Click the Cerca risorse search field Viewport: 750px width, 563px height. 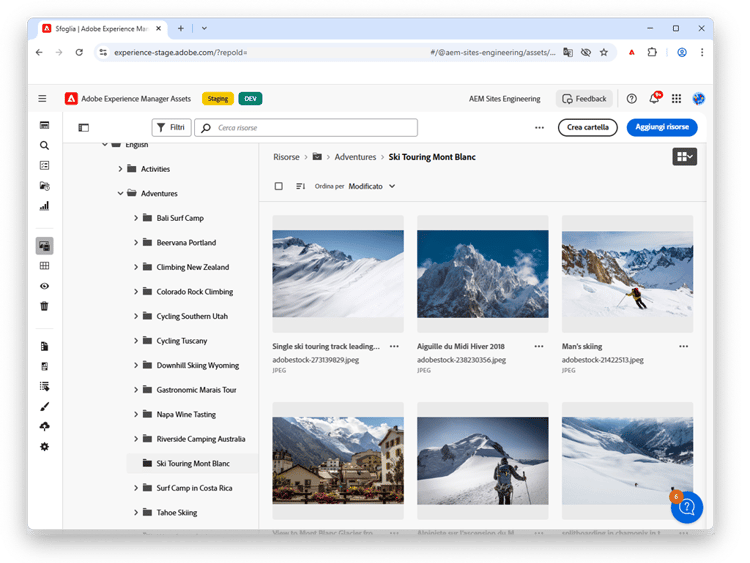tap(306, 128)
